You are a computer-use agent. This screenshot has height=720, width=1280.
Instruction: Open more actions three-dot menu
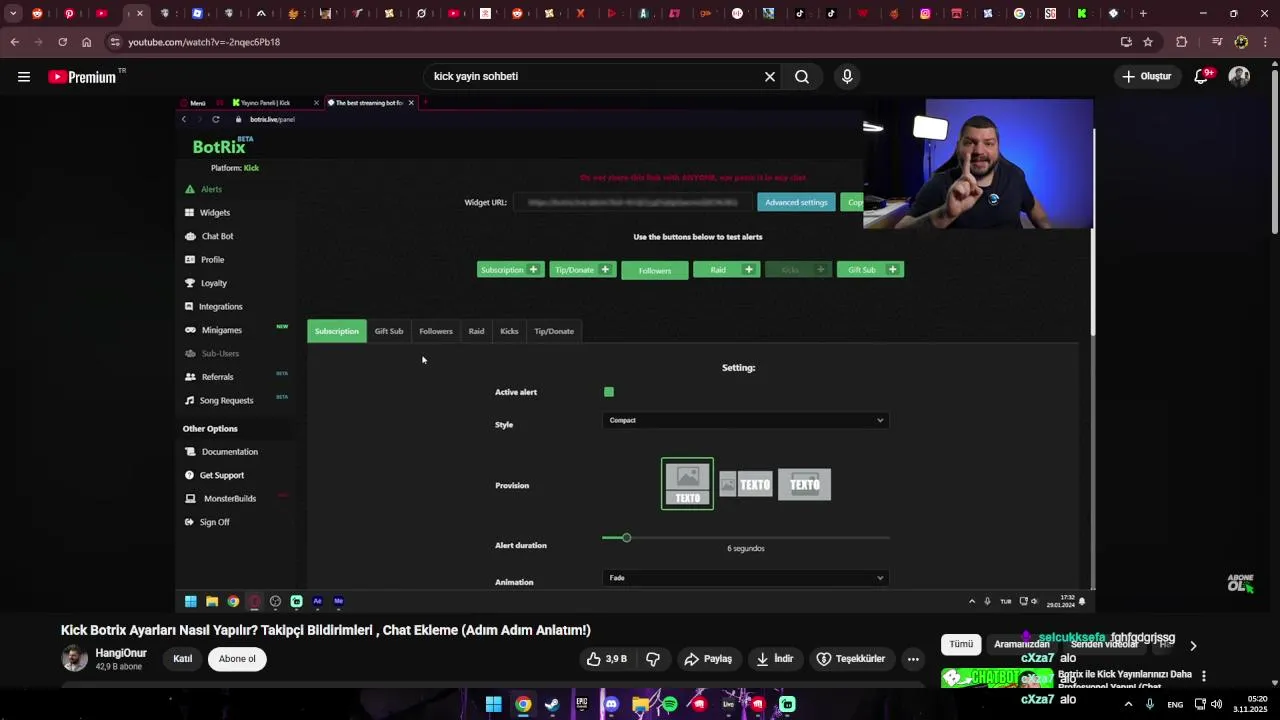913,659
